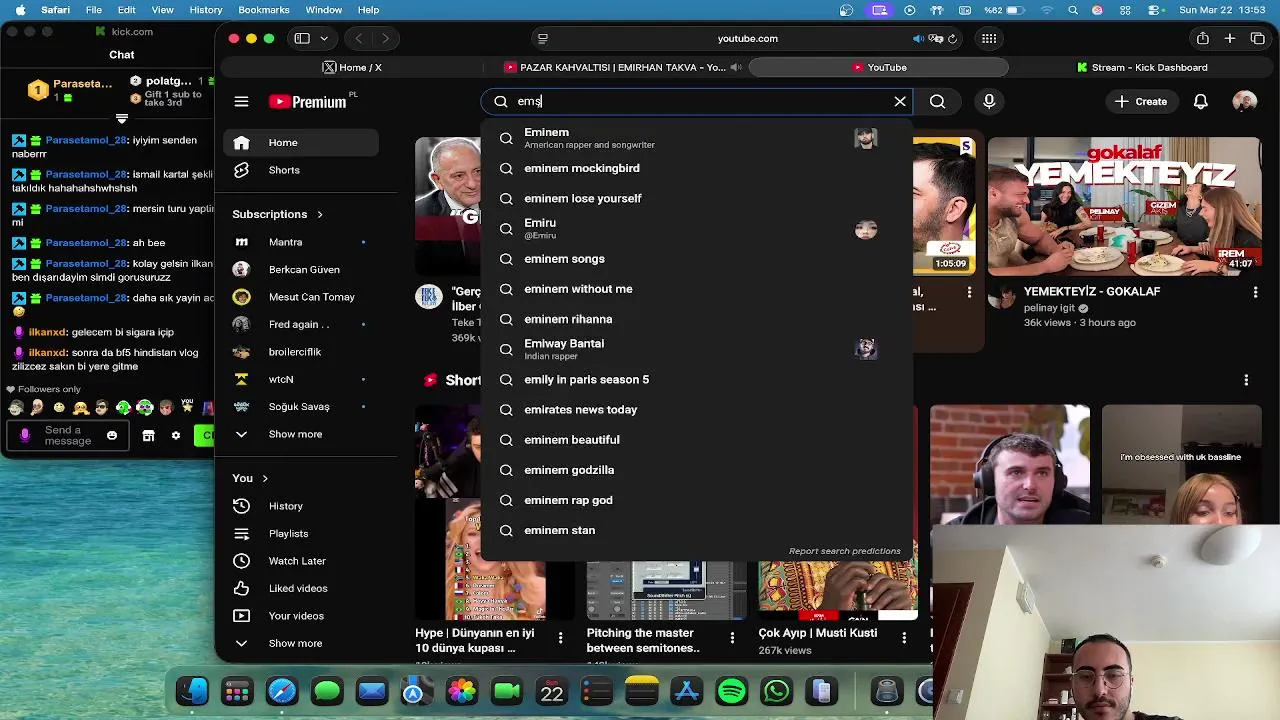Choose eminem without me suggestion

point(697,289)
